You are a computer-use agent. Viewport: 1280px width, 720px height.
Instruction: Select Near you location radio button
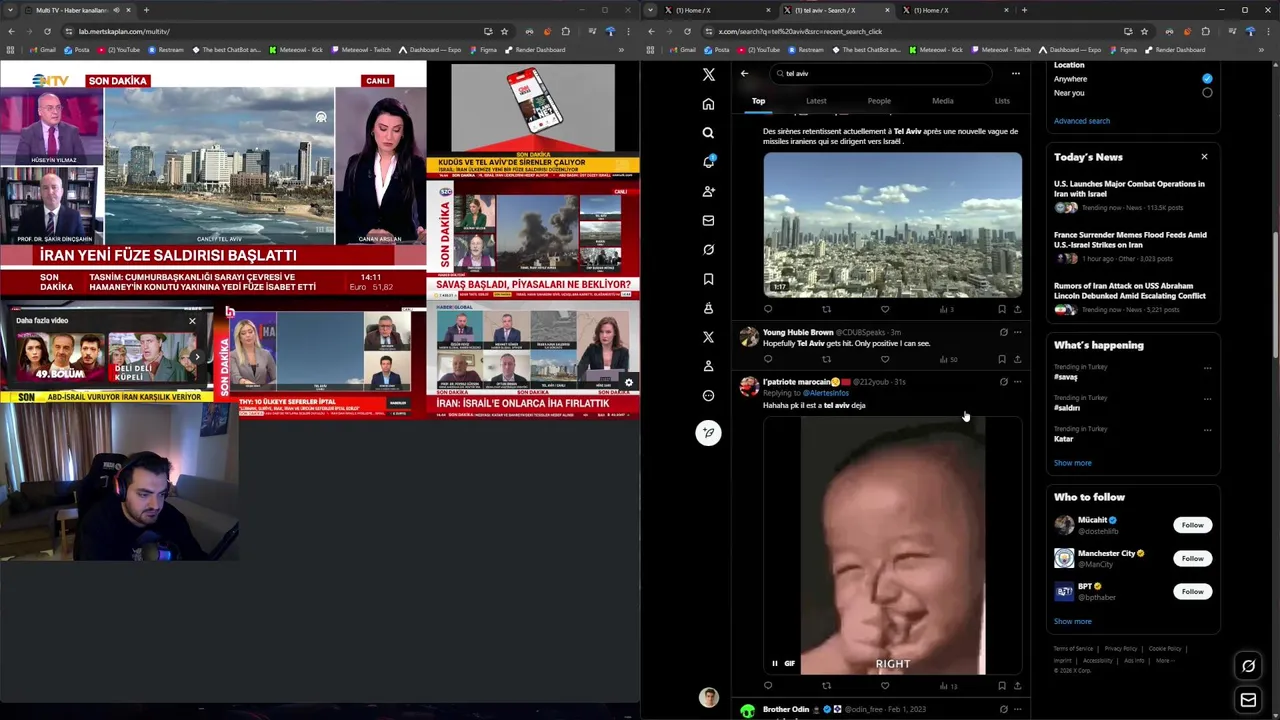[1207, 93]
